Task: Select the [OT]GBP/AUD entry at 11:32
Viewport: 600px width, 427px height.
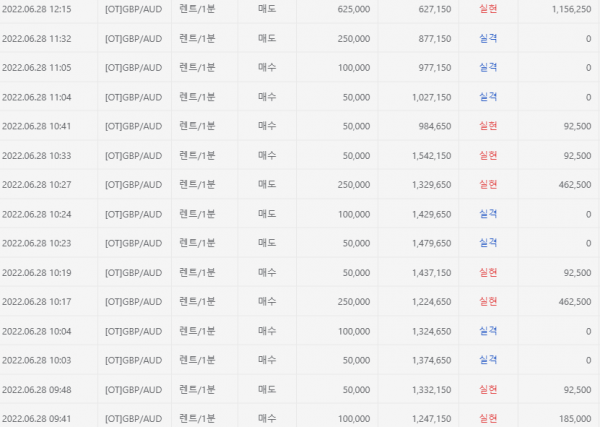Action: point(133,39)
